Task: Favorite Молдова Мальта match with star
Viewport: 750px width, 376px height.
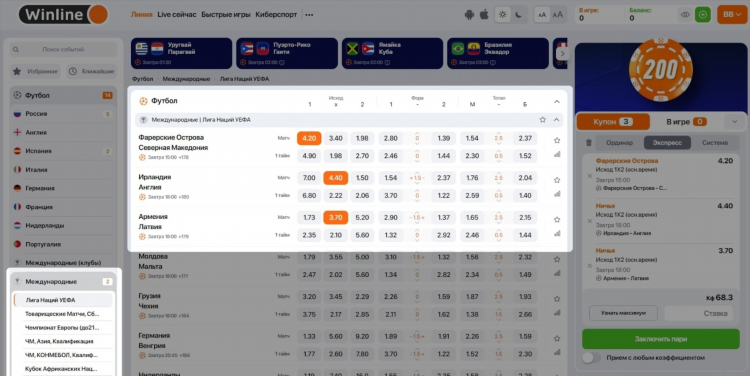Action: tap(557, 259)
